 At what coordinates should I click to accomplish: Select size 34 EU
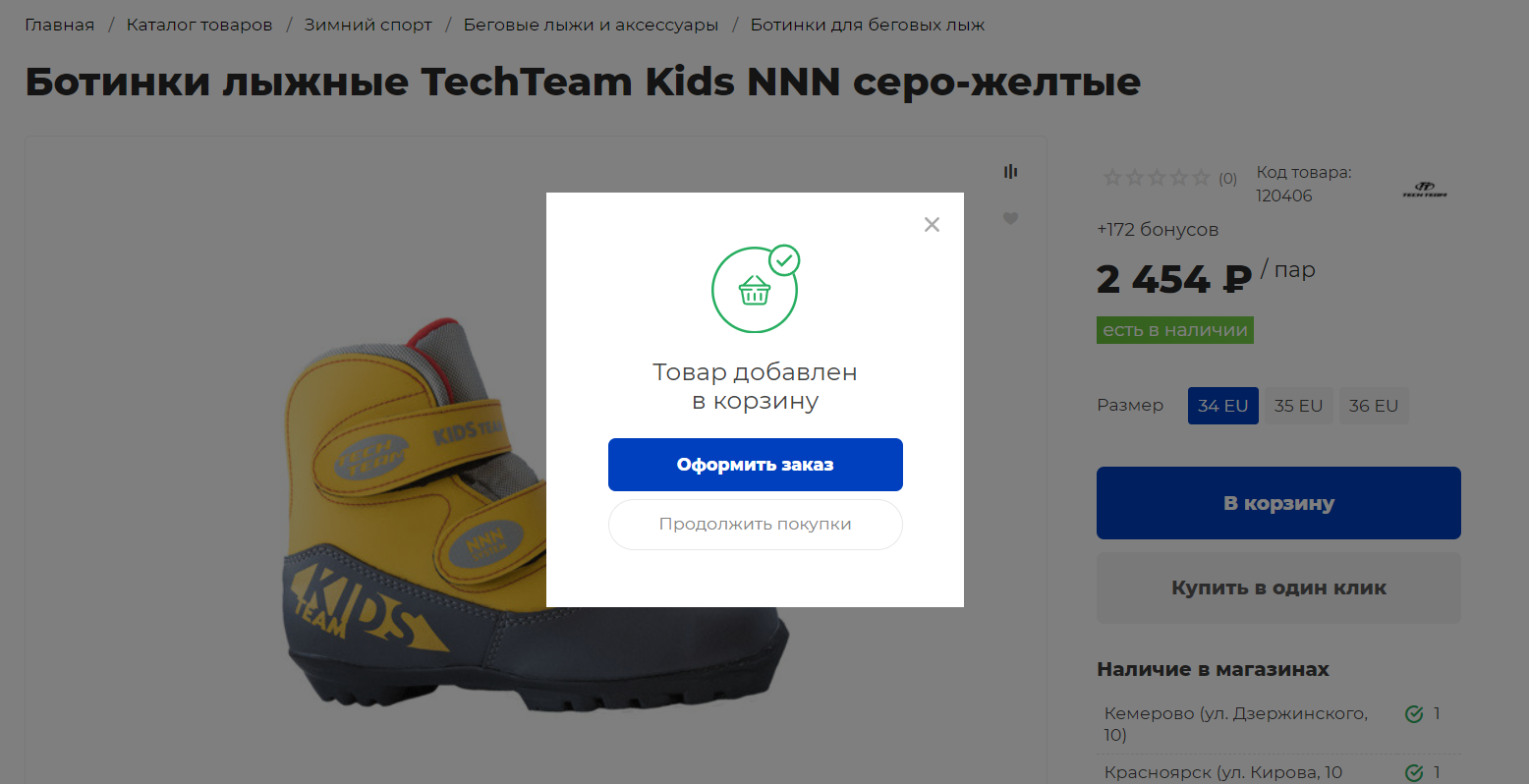pos(1222,406)
